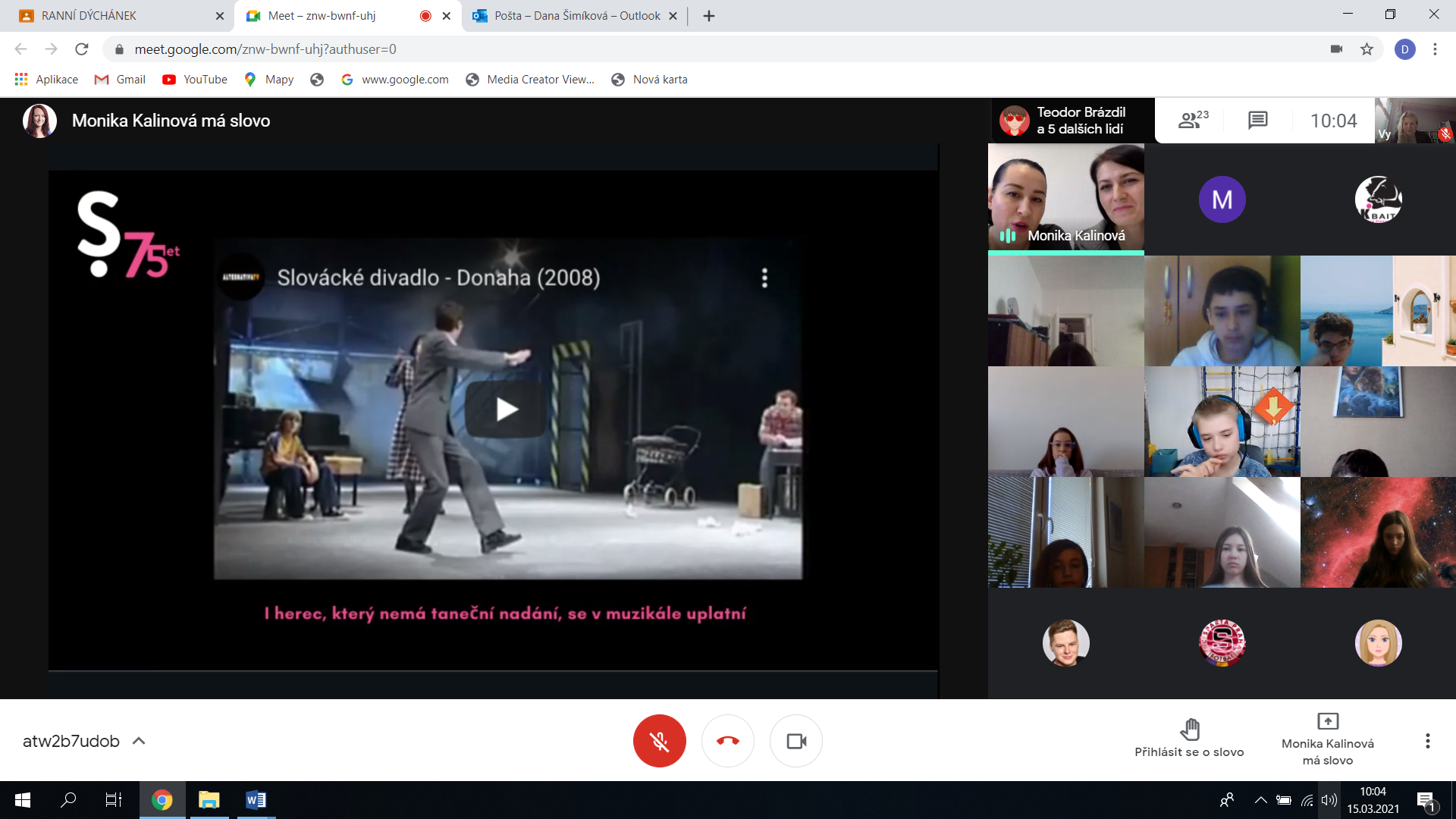Click the video channel avatar icon
Viewport: 1456px width, 819px height.
click(241, 277)
